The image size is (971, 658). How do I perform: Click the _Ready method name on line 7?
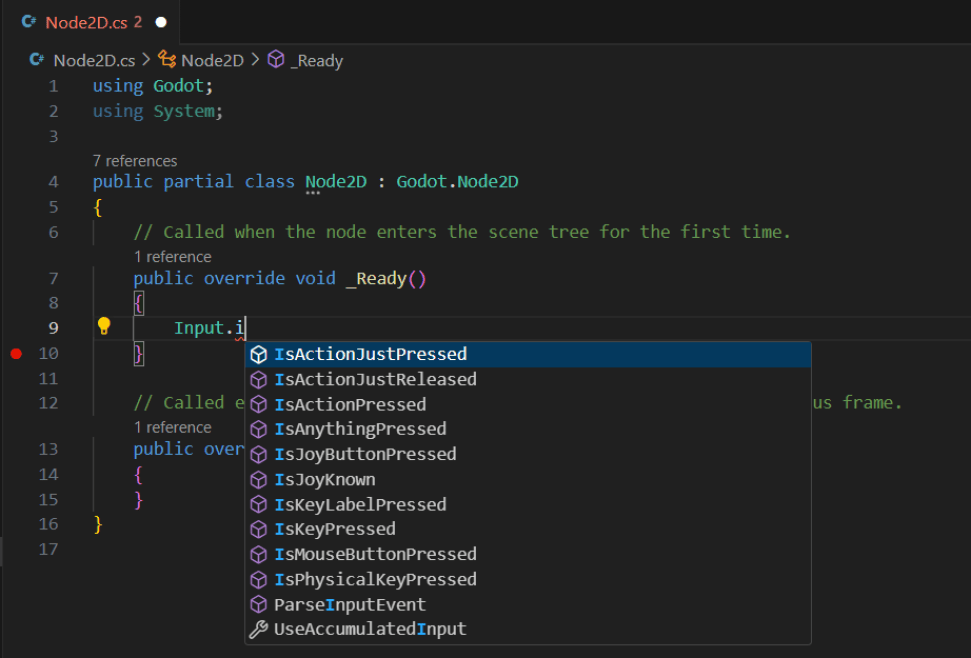click(x=377, y=279)
